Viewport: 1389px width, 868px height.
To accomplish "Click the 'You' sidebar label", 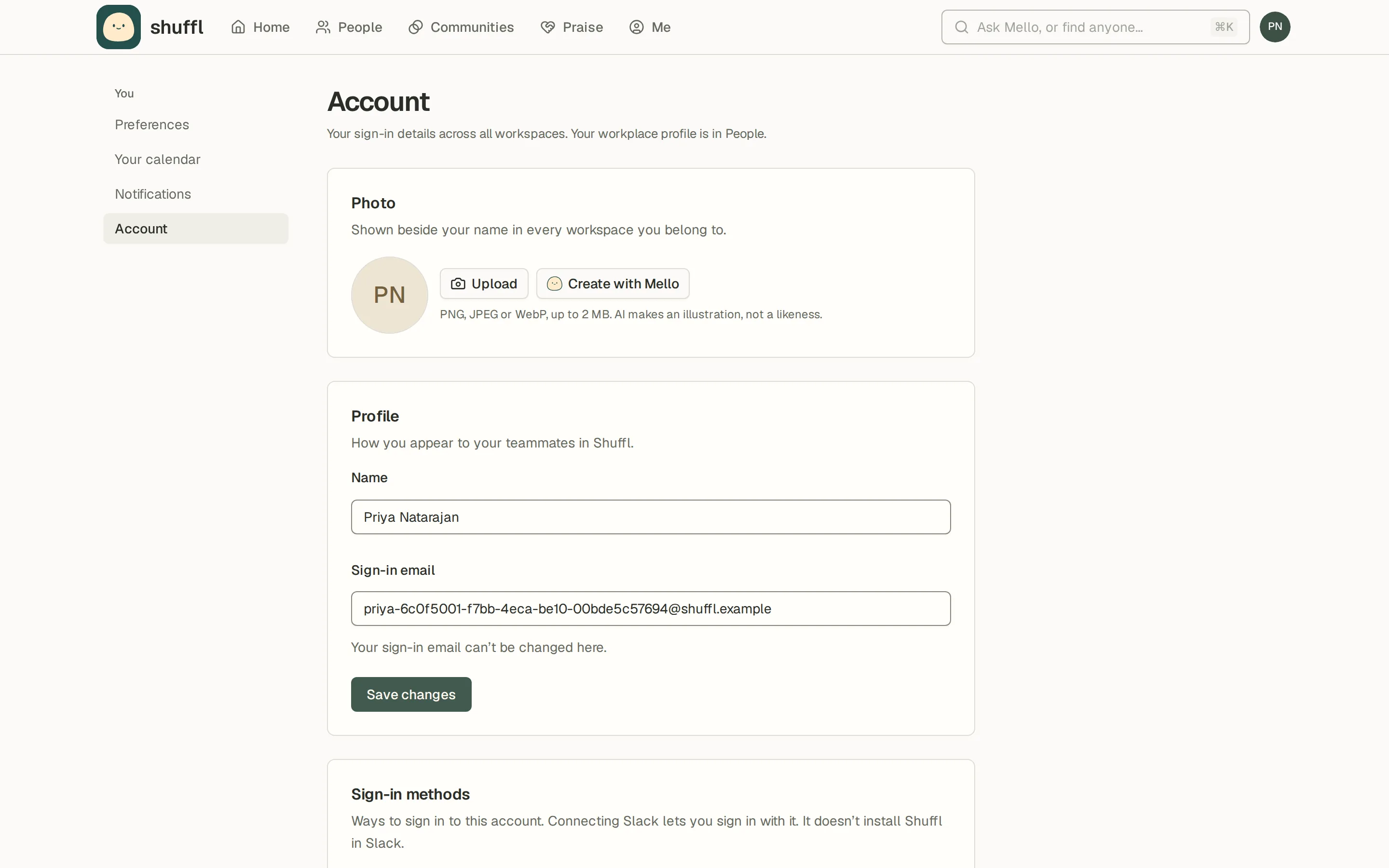I will (x=124, y=94).
